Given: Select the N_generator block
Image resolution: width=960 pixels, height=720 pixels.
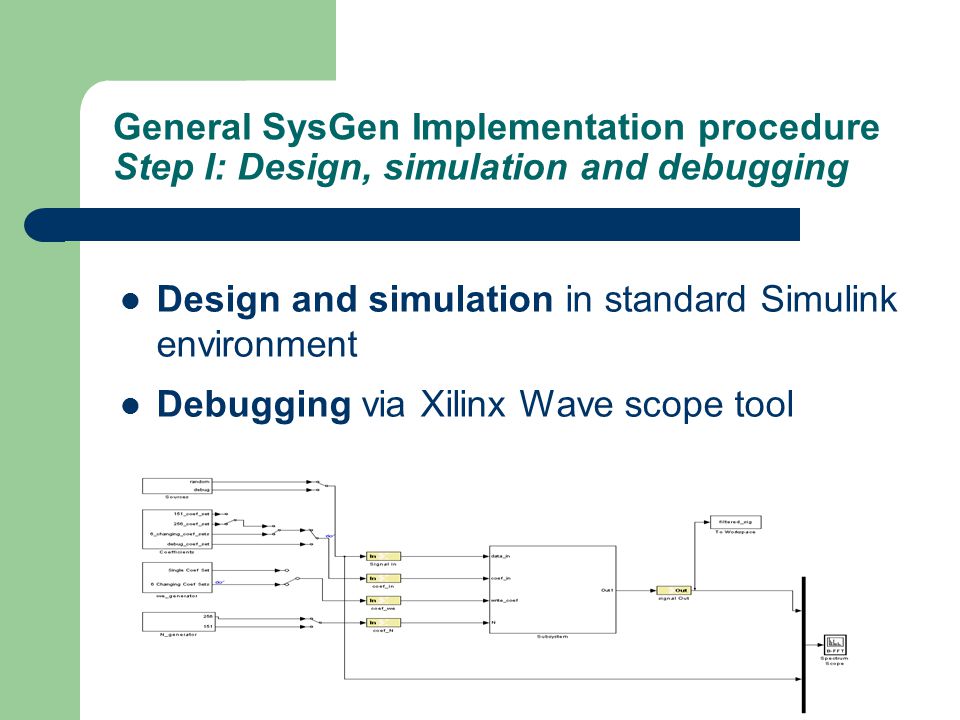Looking at the screenshot, I should pyautogui.click(x=178, y=621).
